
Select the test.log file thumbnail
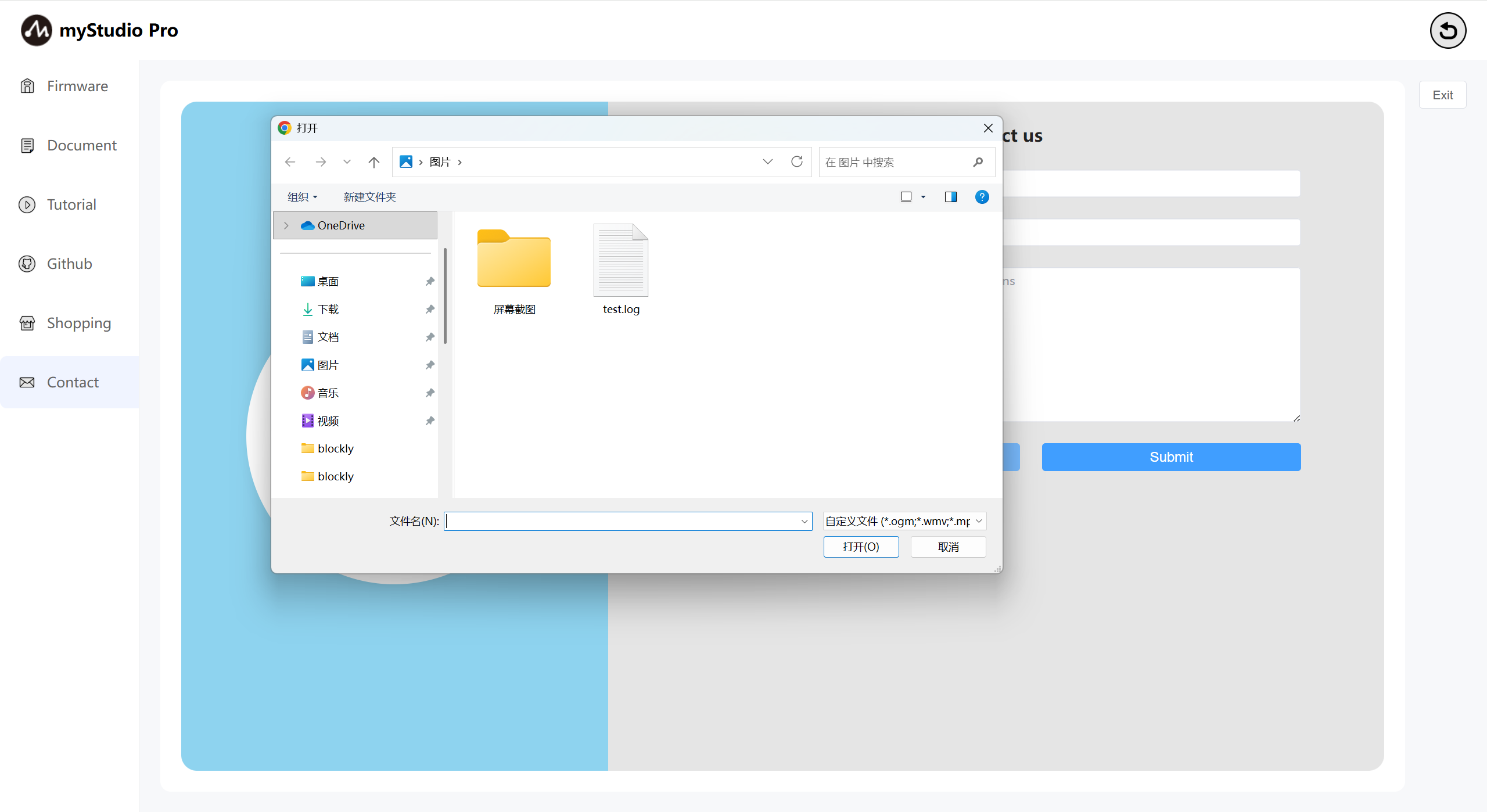click(620, 261)
